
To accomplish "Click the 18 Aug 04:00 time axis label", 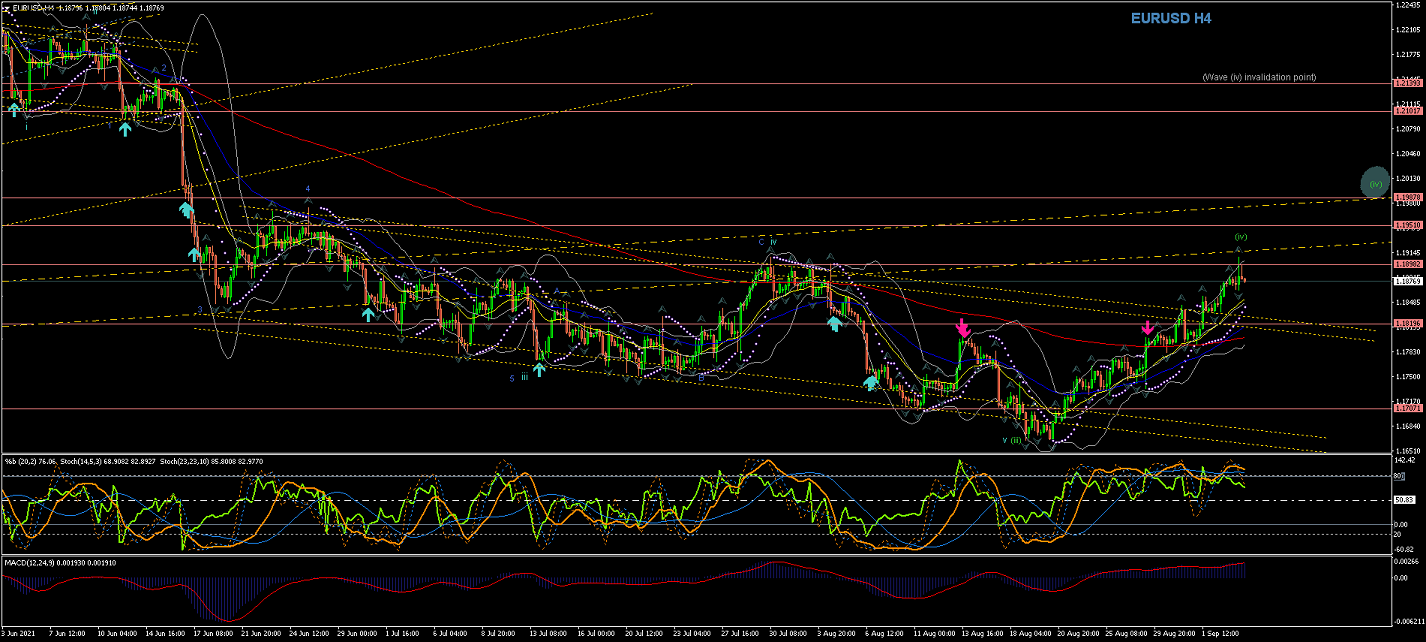I will (1031, 633).
